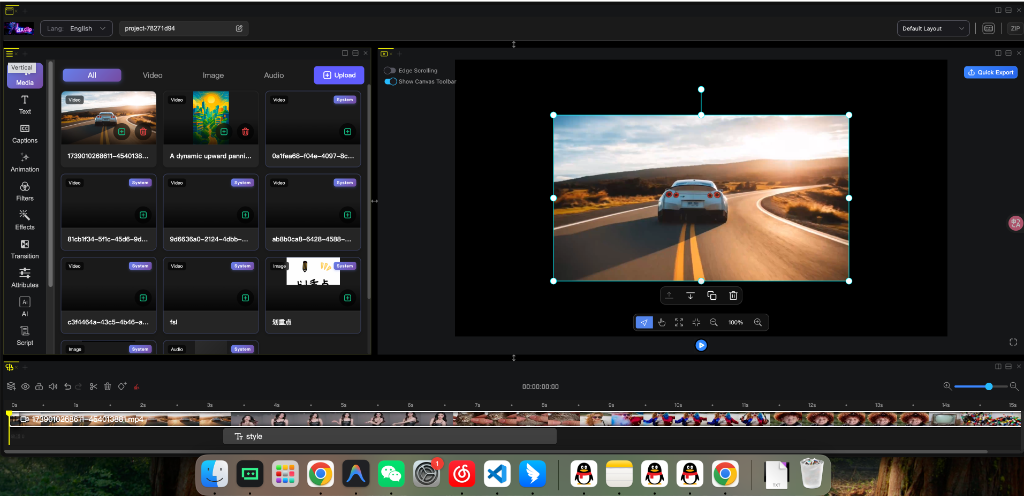Delete the car road video from media
The image size is (1024, 496).
coord(143,132)
